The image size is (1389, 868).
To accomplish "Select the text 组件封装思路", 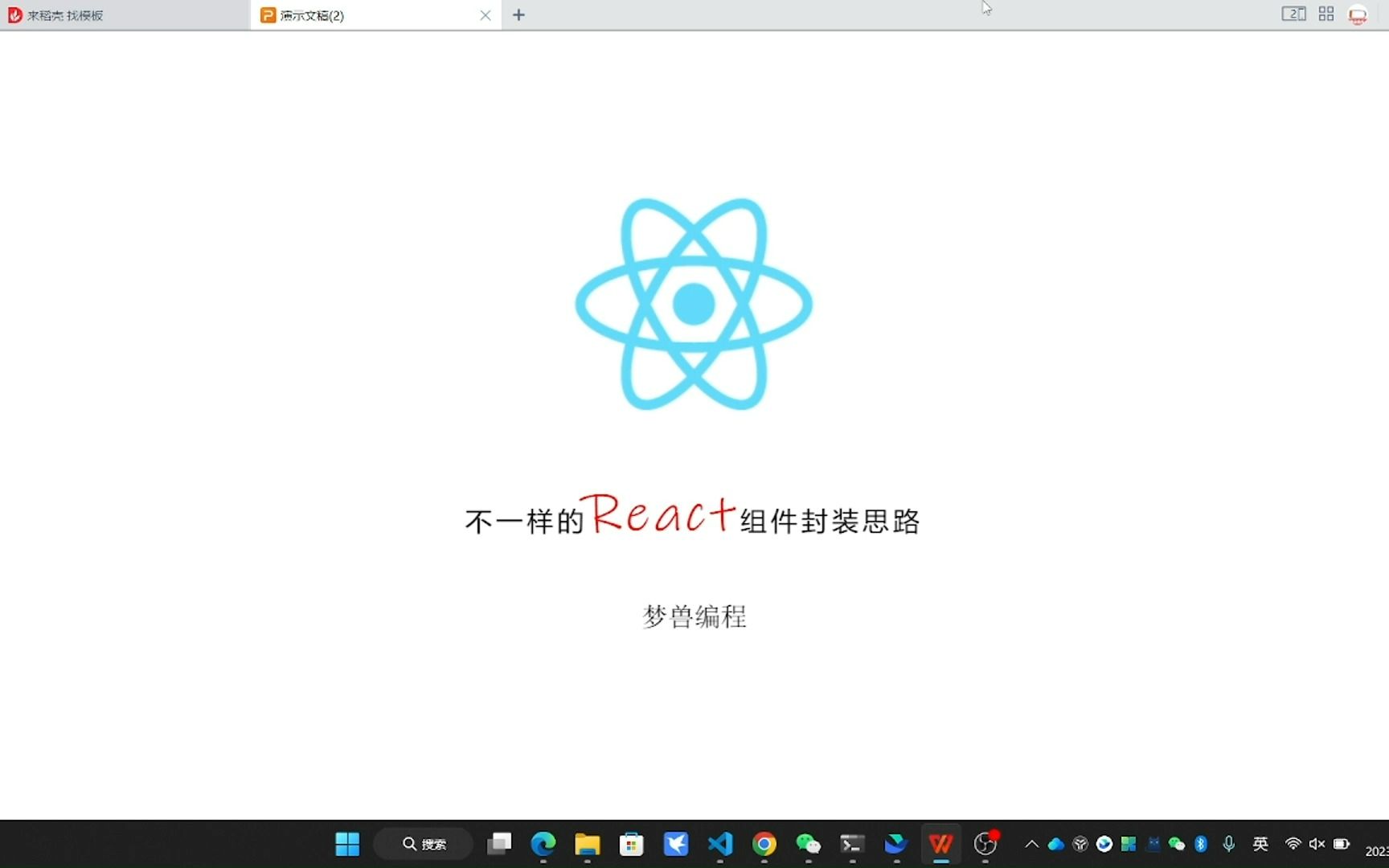I will pyautogui.click(x=830, y=522).
